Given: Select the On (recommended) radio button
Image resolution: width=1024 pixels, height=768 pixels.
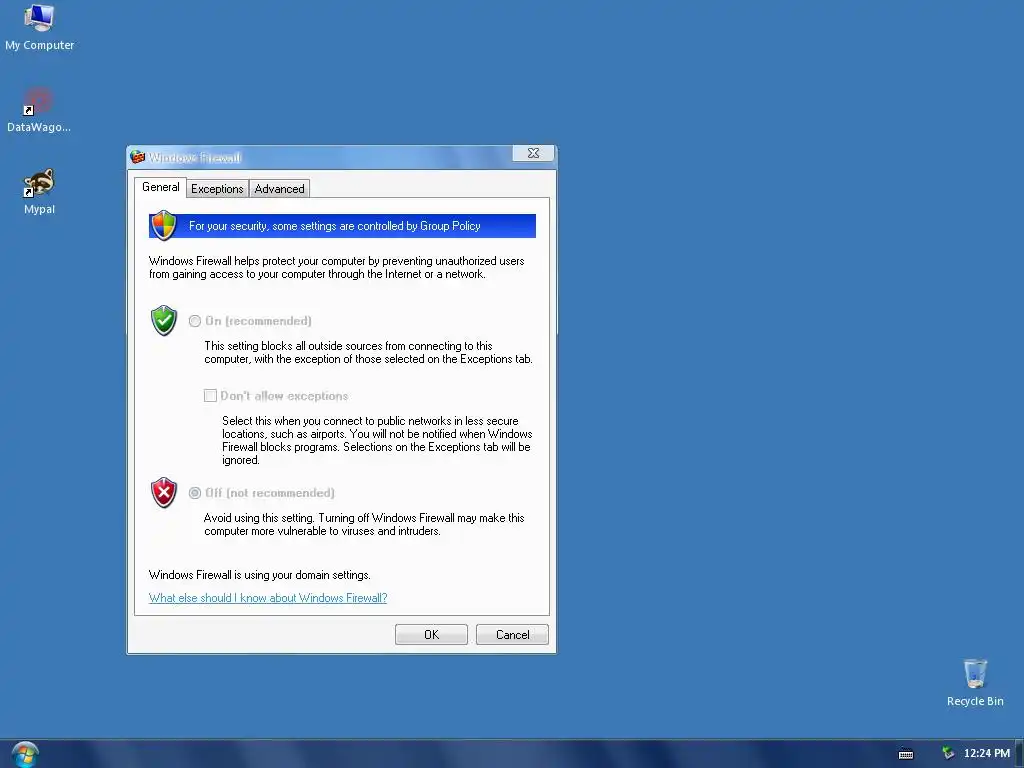Looking at the screenshot, I should [195, 321].
